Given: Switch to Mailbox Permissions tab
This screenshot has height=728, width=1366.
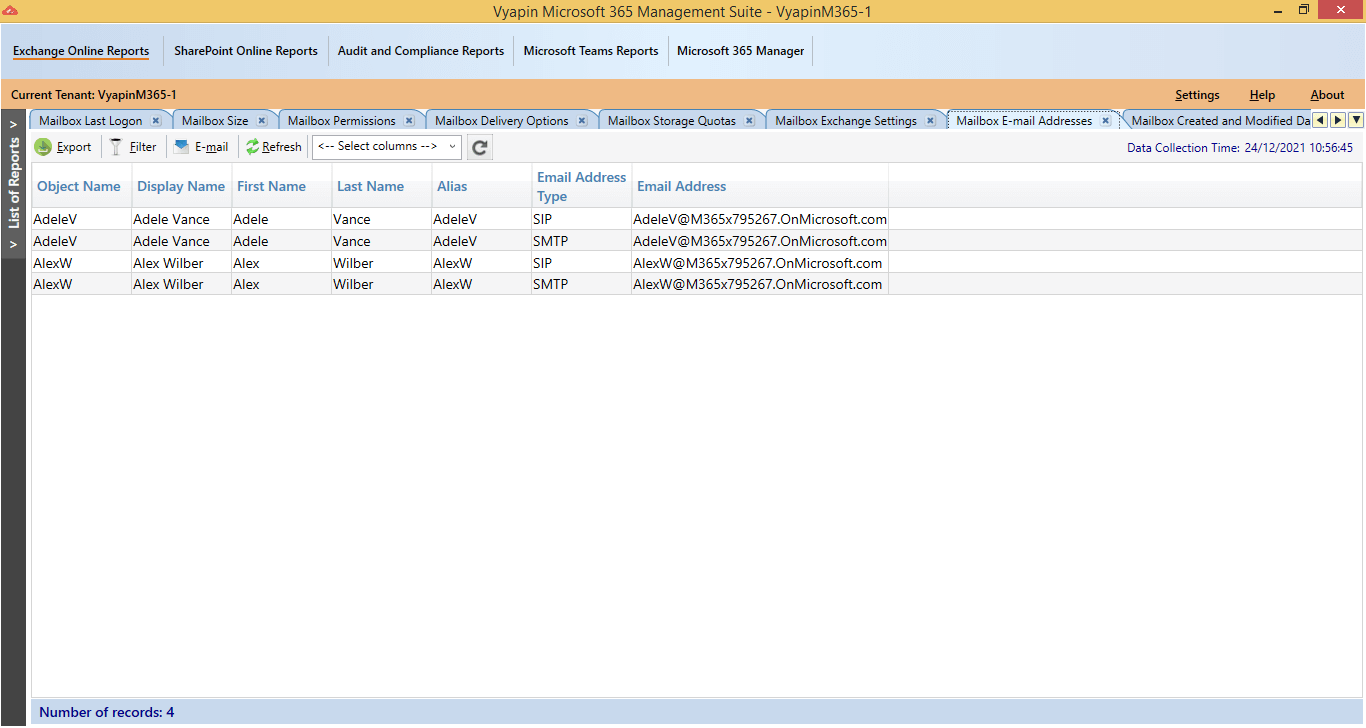Looking at the screenshot, I should tap(341, 121).
